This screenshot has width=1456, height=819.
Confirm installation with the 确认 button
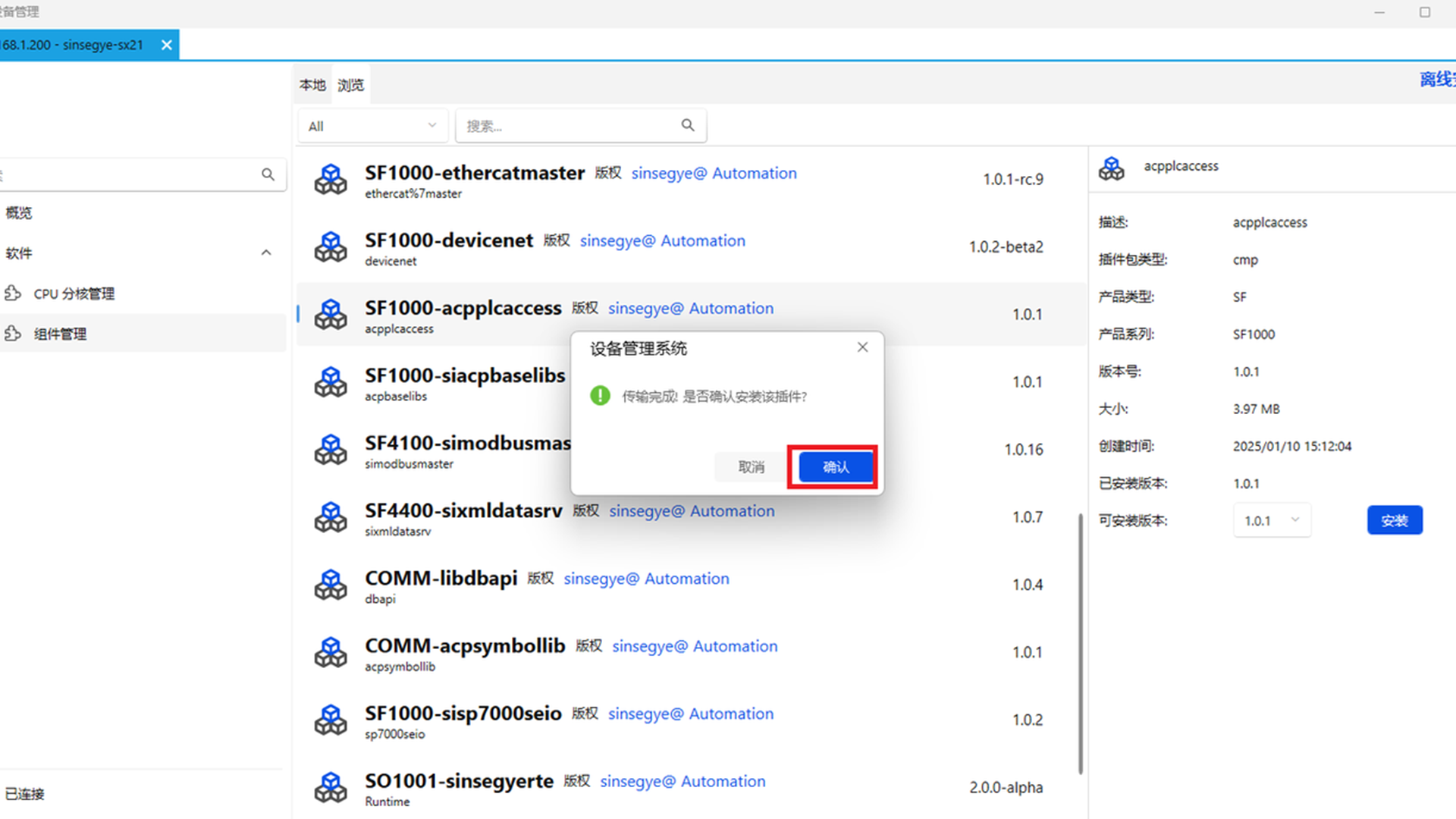[835, 467]
